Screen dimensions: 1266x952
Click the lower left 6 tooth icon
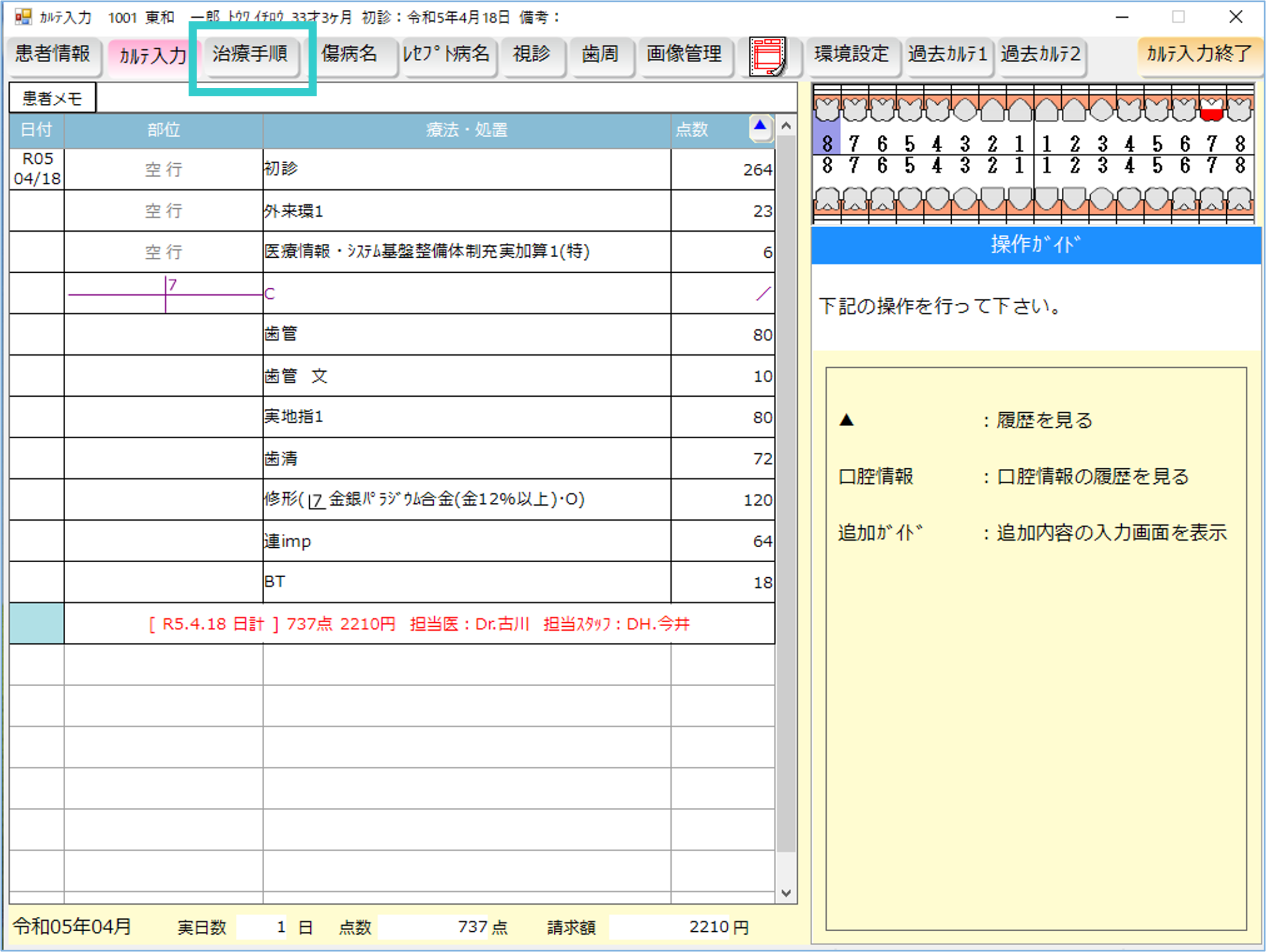[1184, 200]
